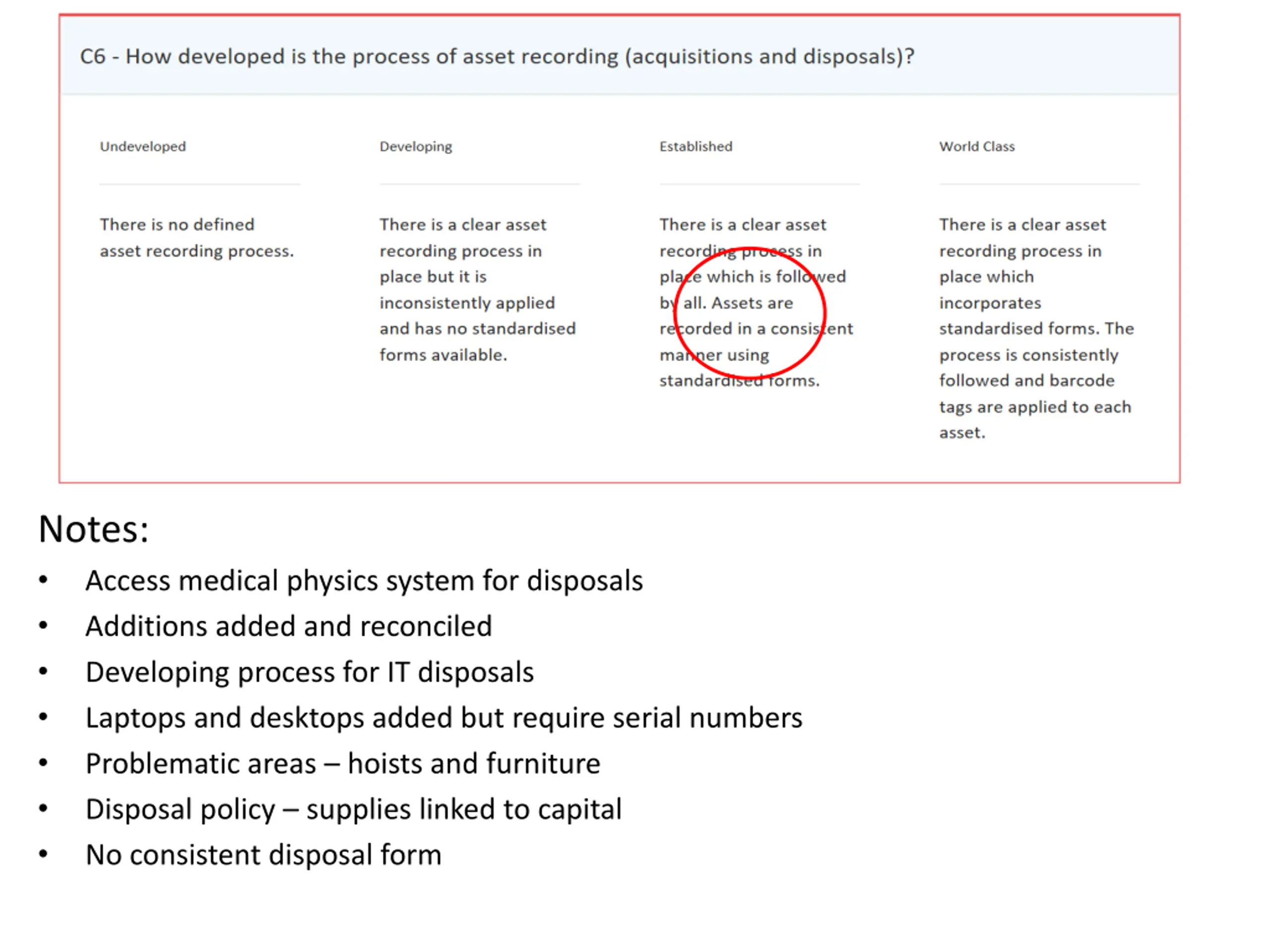Select the World Class maturity level heading
Screen dimensions: 1270x952
977,146
